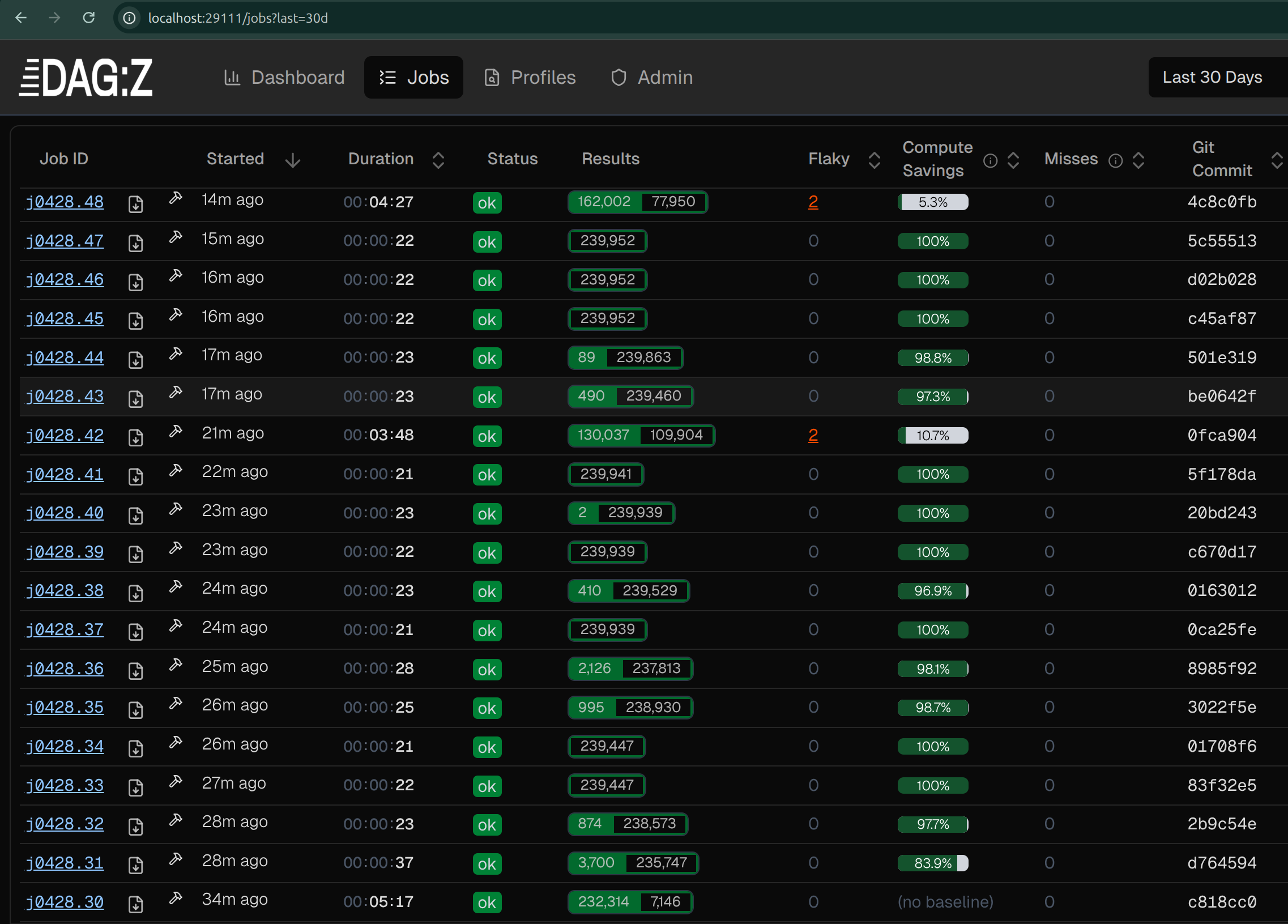
Task: Click the 10.7% compute savings bar
Action: coord(932,436)
